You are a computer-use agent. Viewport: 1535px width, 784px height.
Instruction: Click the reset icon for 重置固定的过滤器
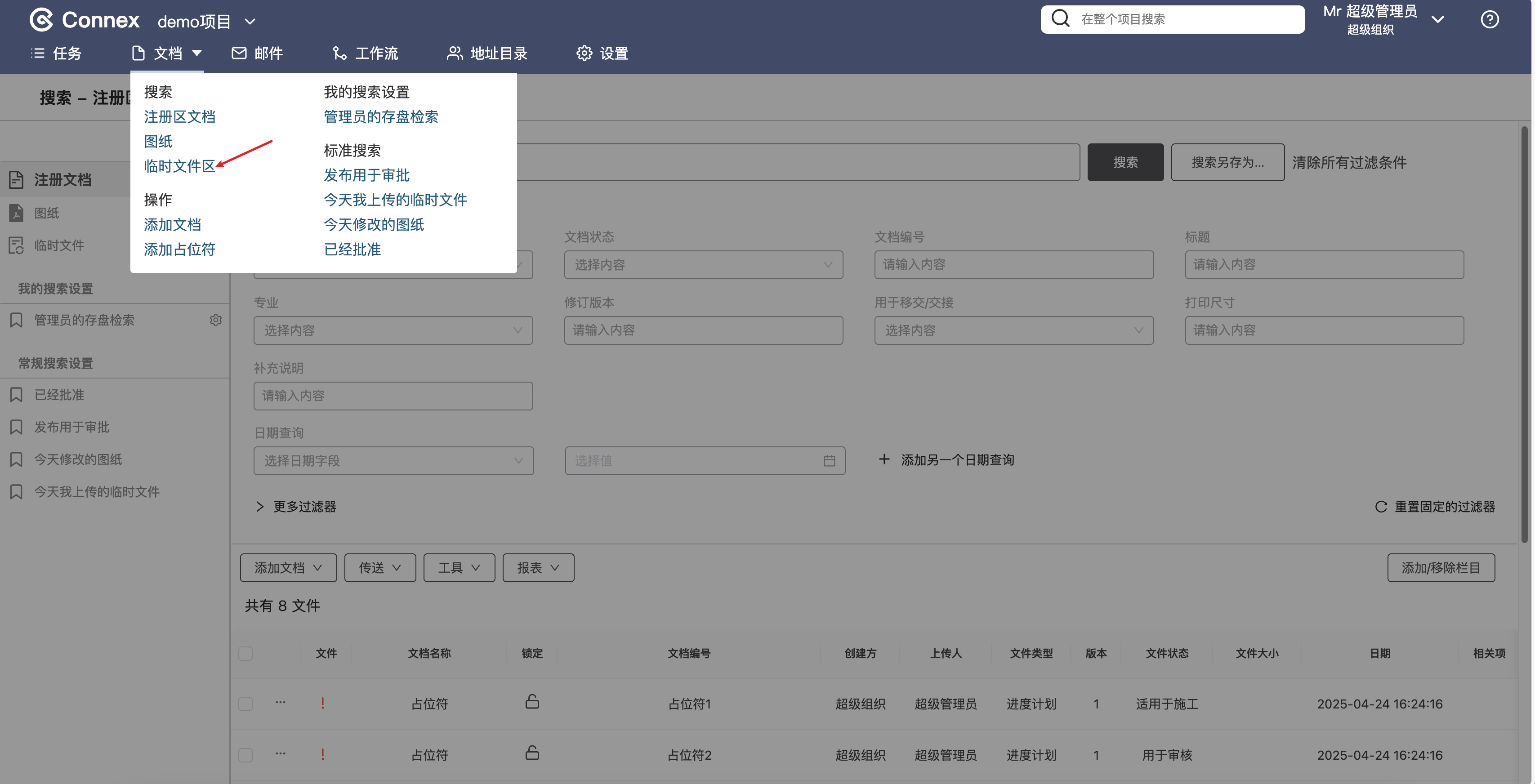[x=1381, y=506]
